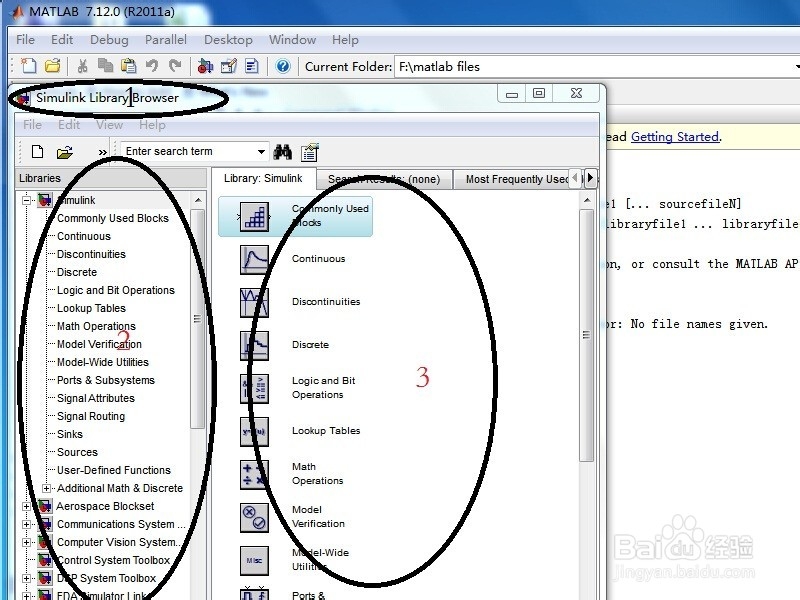Create a new model in Library Browser

coord(37,152)
